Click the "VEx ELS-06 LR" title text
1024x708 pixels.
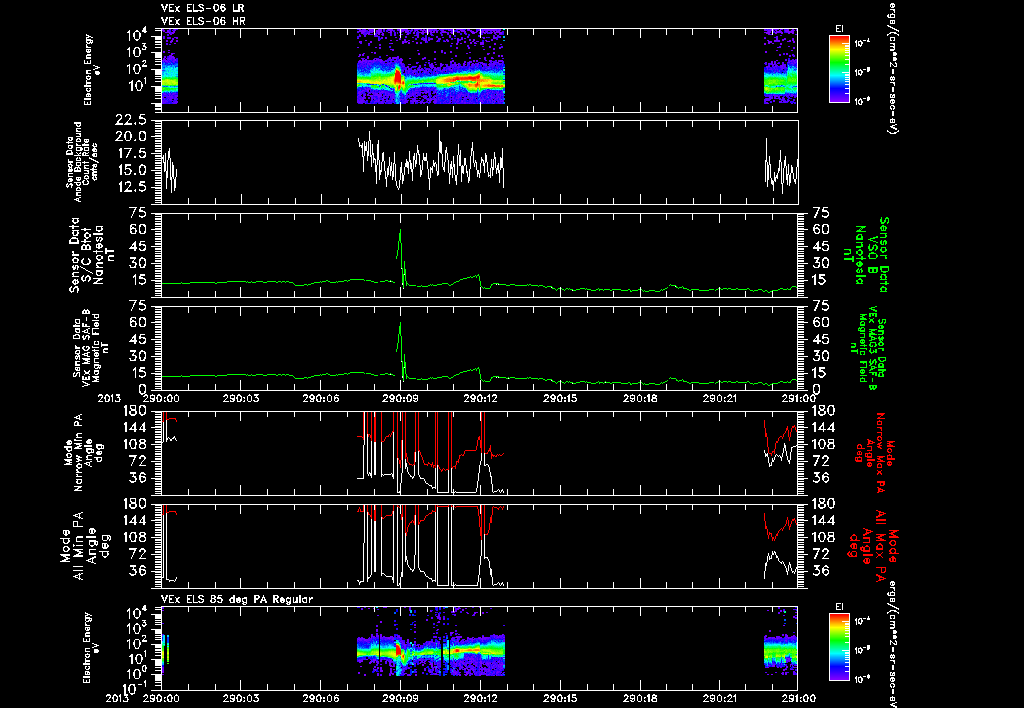pos(202,8)
